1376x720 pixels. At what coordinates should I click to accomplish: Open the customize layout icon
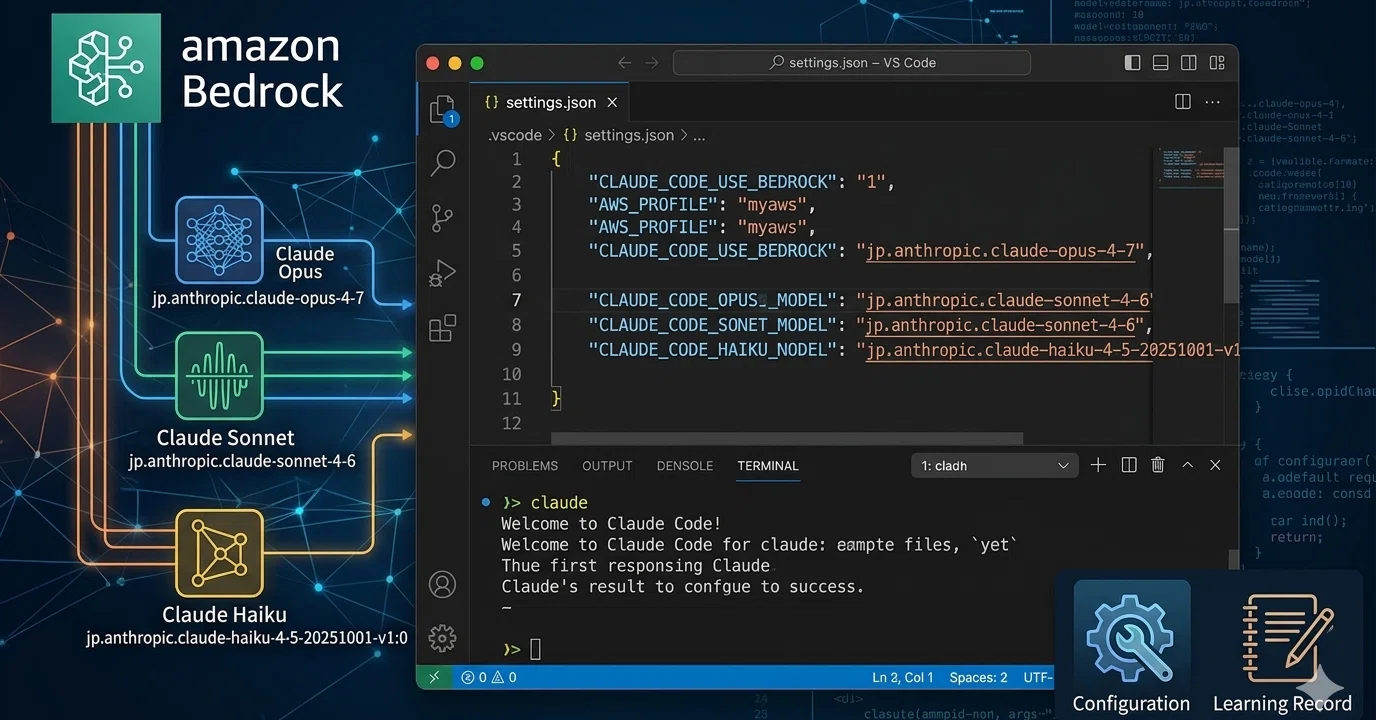click(1216, 62)
